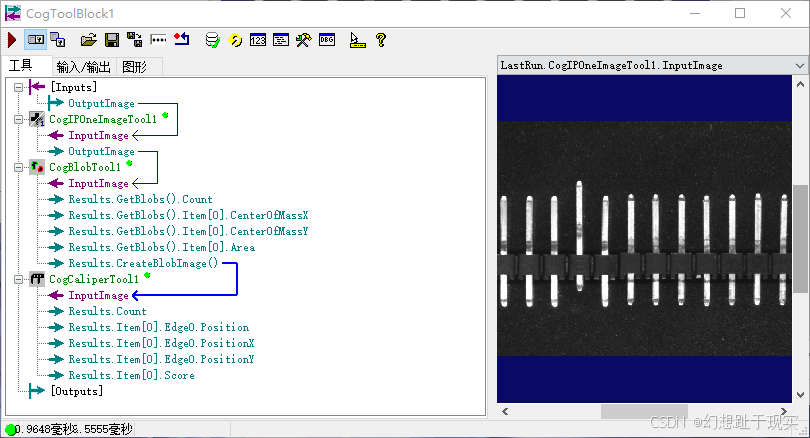Open the floating local display windows icon
Image resolution: width=810 pixels, height=438 pixels.
coord(57,40)
